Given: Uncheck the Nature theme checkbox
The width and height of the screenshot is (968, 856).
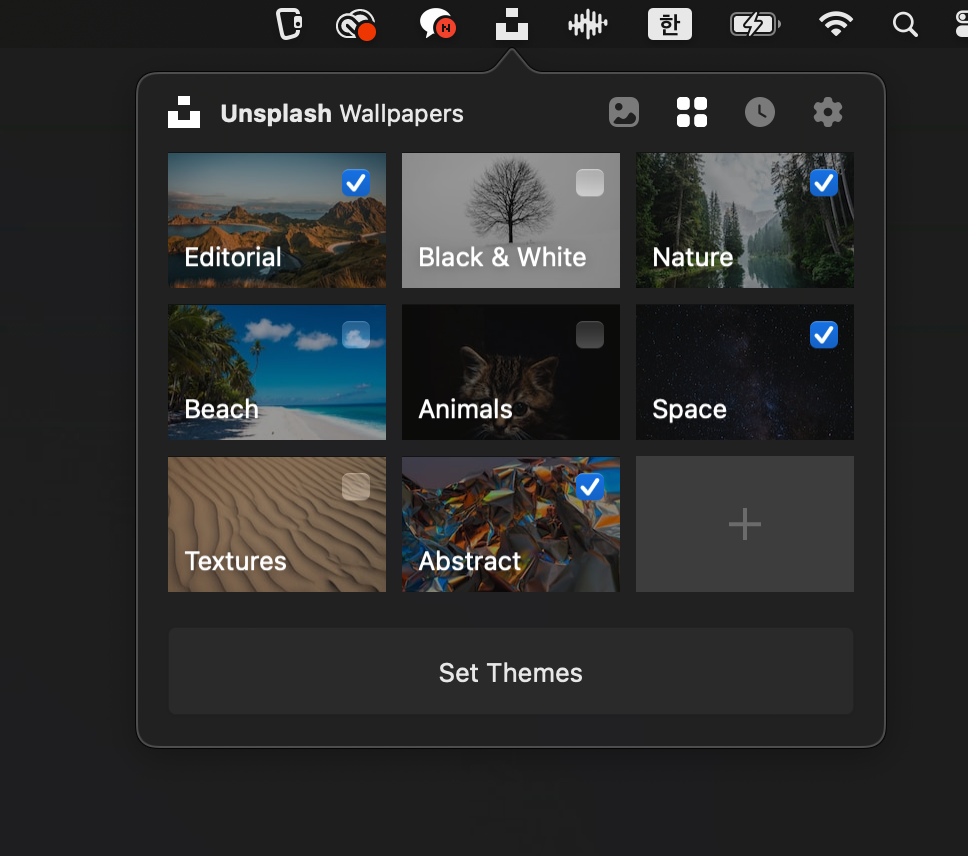Looking at the screenshot, I should (824, 183).
